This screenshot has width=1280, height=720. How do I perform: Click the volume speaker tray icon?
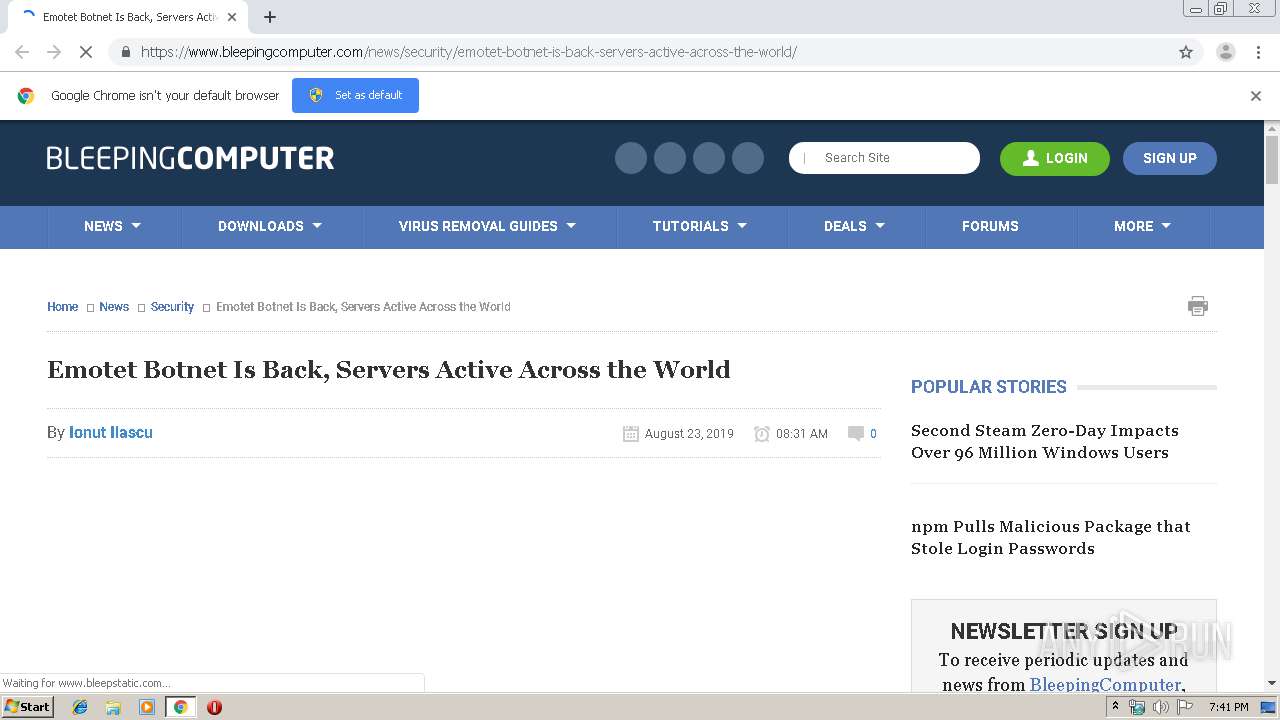pos(1161,707)
